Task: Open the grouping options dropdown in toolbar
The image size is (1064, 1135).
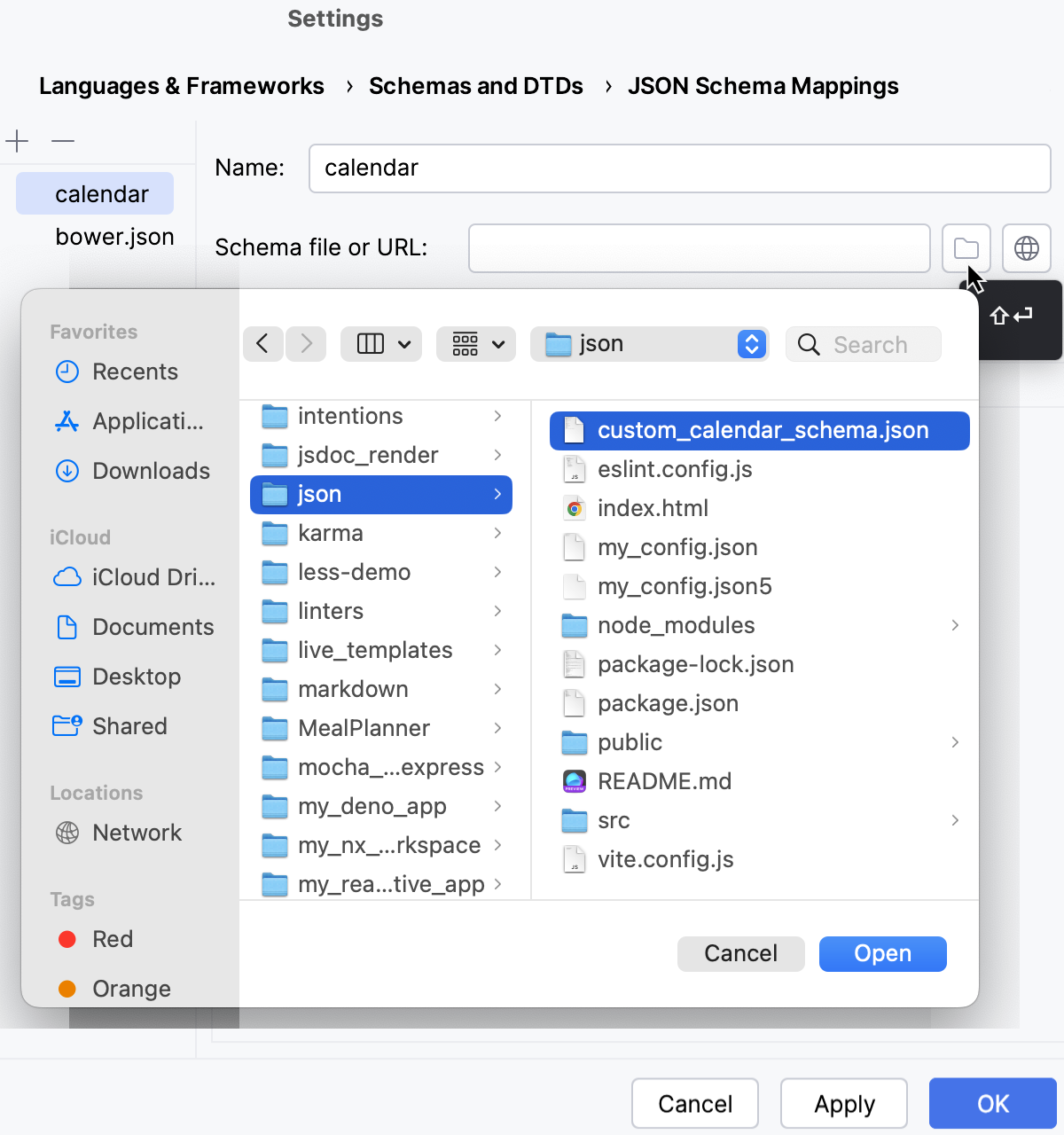Action: click(x=475, y=344)
